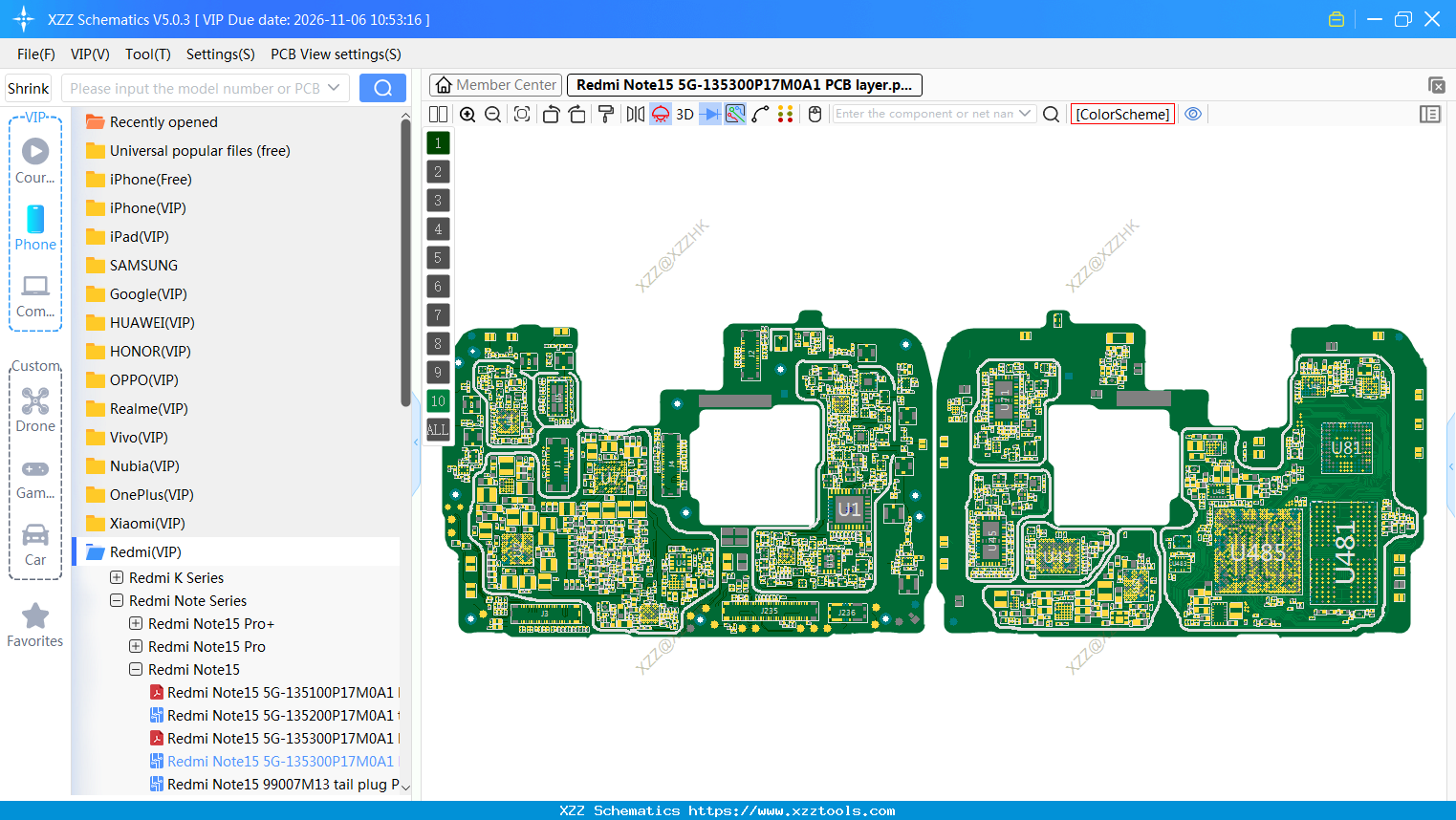Image resolution: width=1456 pixels, height=820 pixels.
Task: Collapse the Redmi Note Series tree node
Action: click(x=116, y=600)
